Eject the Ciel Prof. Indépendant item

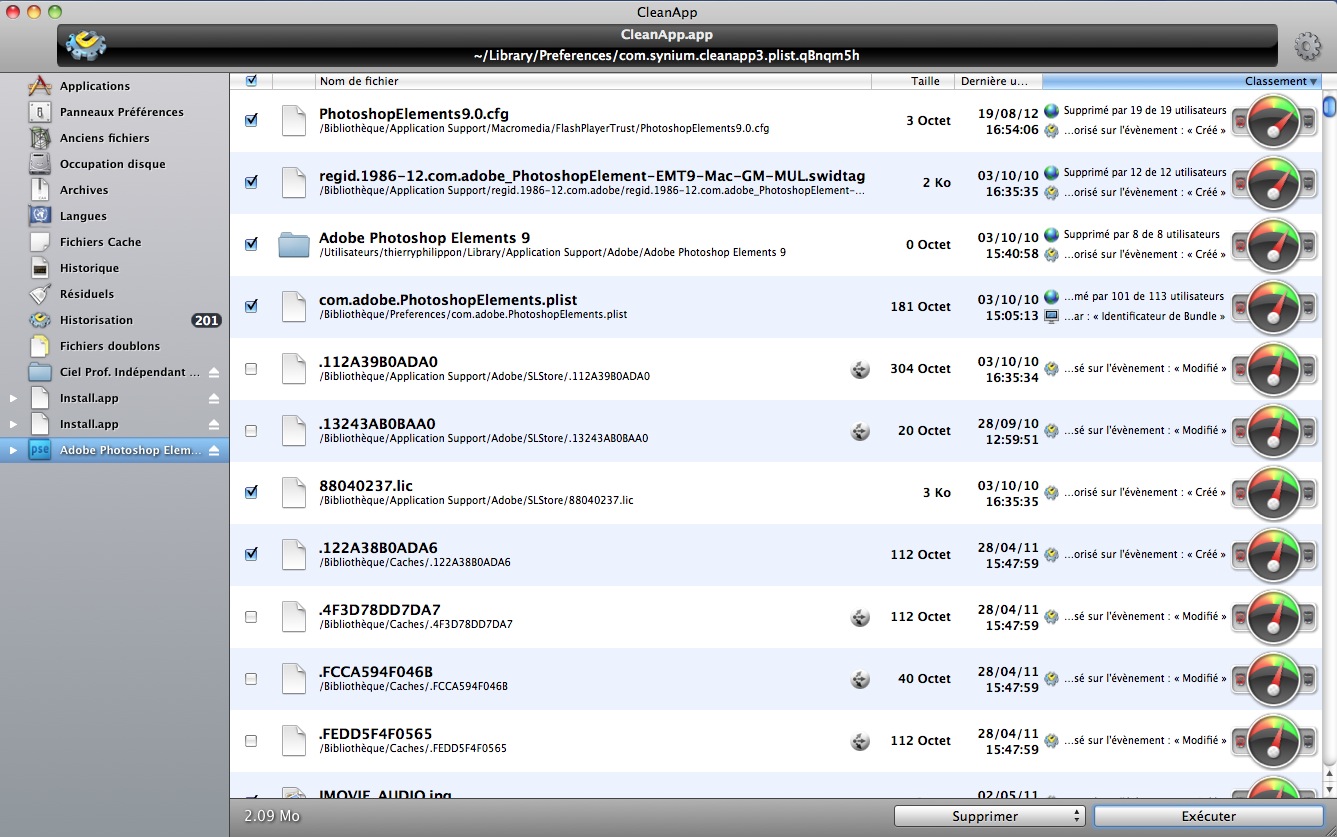[213, 372]
